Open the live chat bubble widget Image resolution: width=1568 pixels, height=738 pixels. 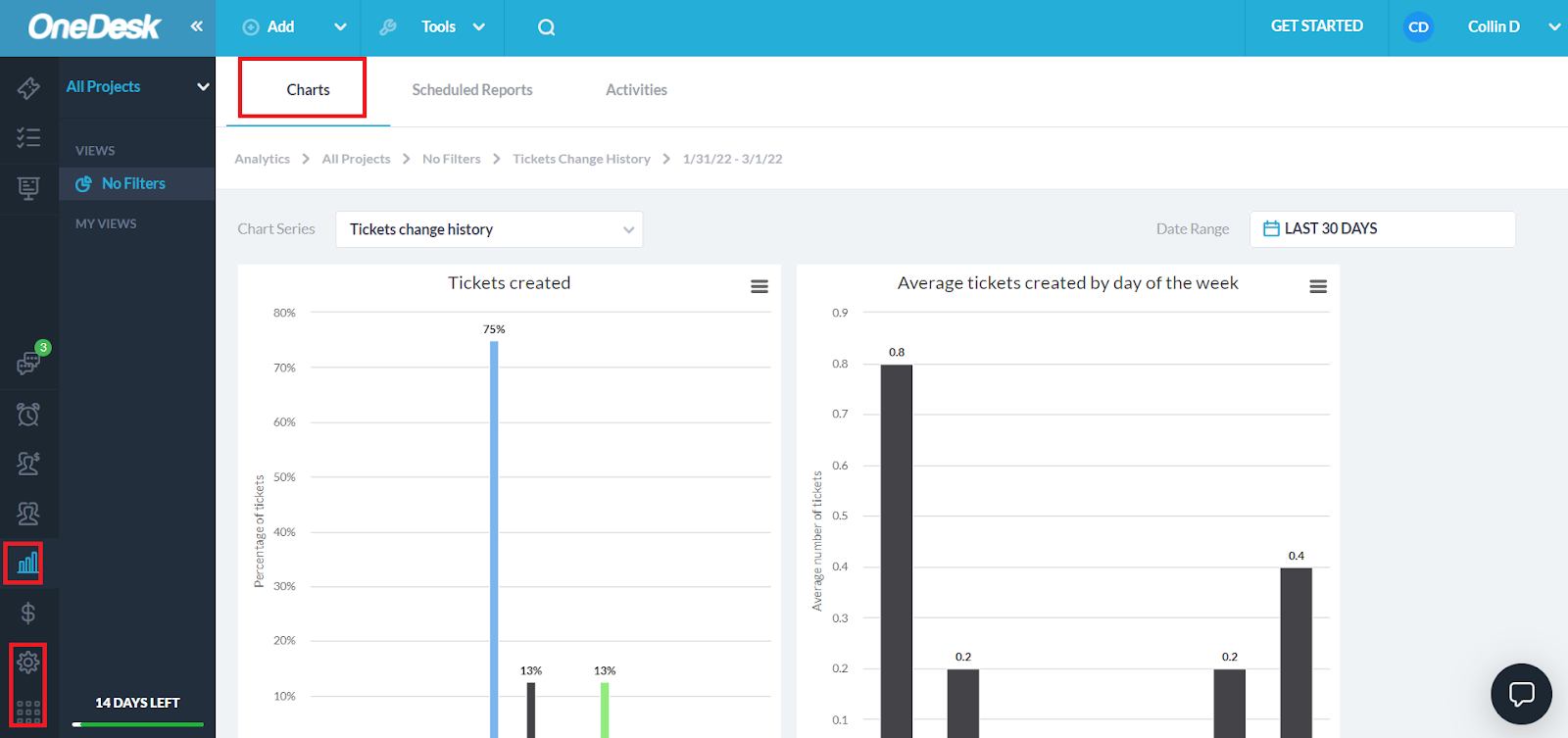1521,694
